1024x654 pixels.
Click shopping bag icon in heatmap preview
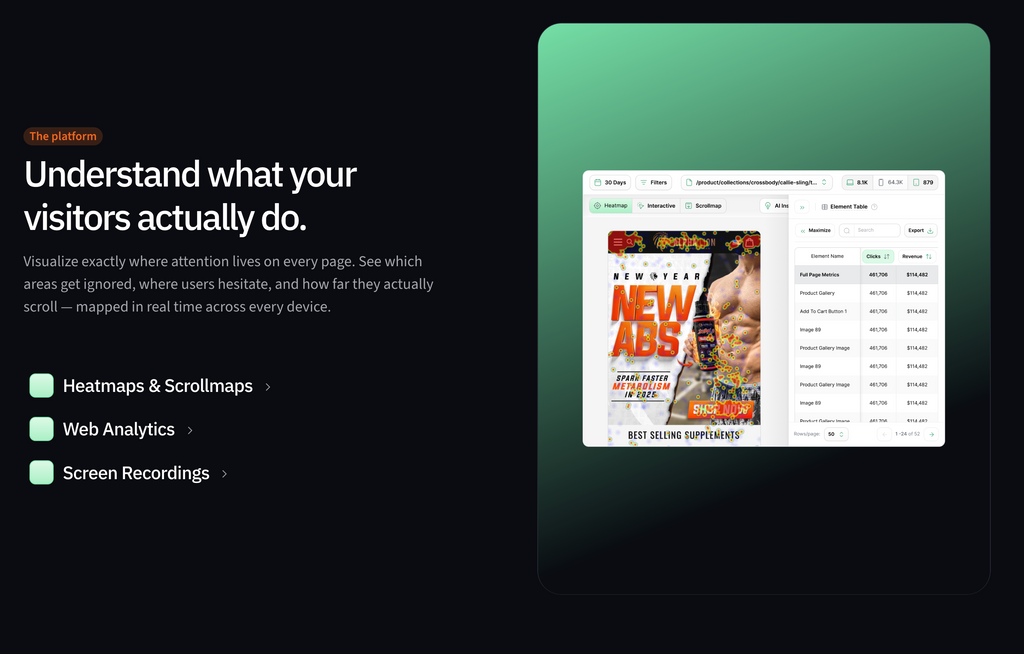pos(749,242)
